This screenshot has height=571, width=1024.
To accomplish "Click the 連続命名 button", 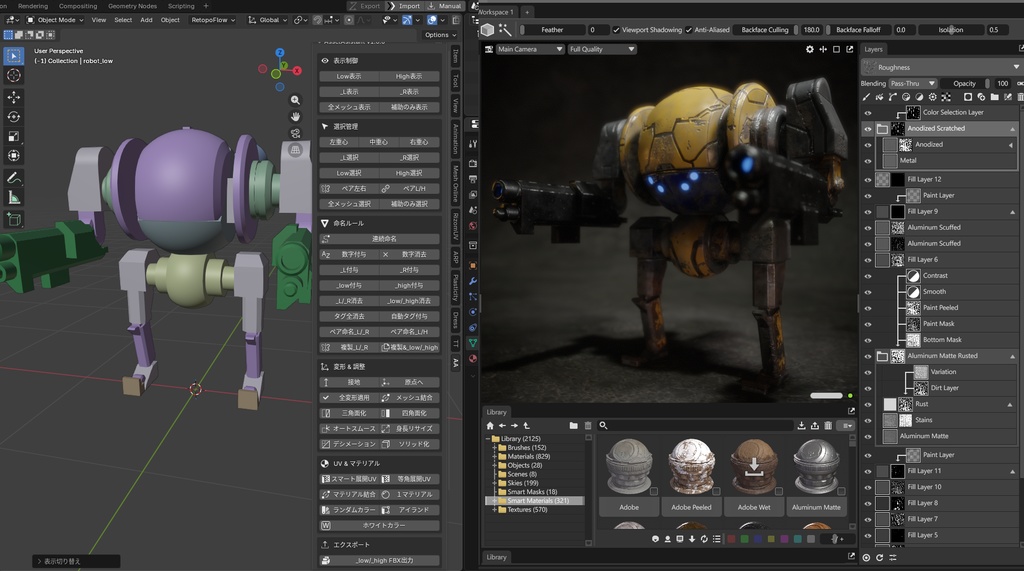I will 379,239.
